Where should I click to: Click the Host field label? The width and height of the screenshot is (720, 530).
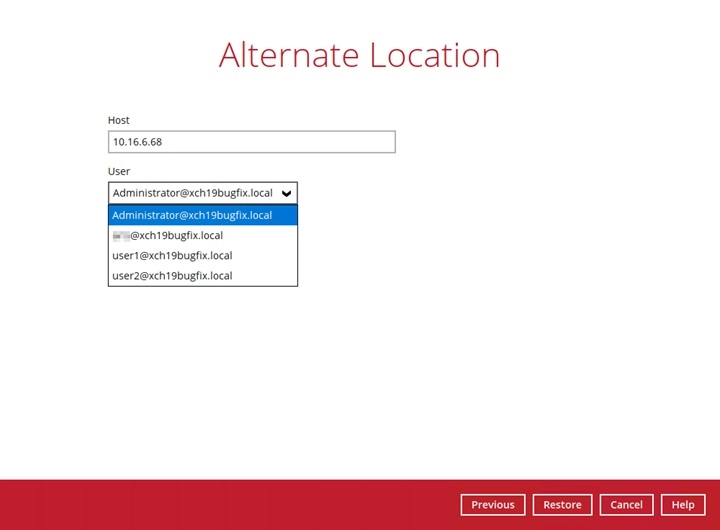pos(119,120)
